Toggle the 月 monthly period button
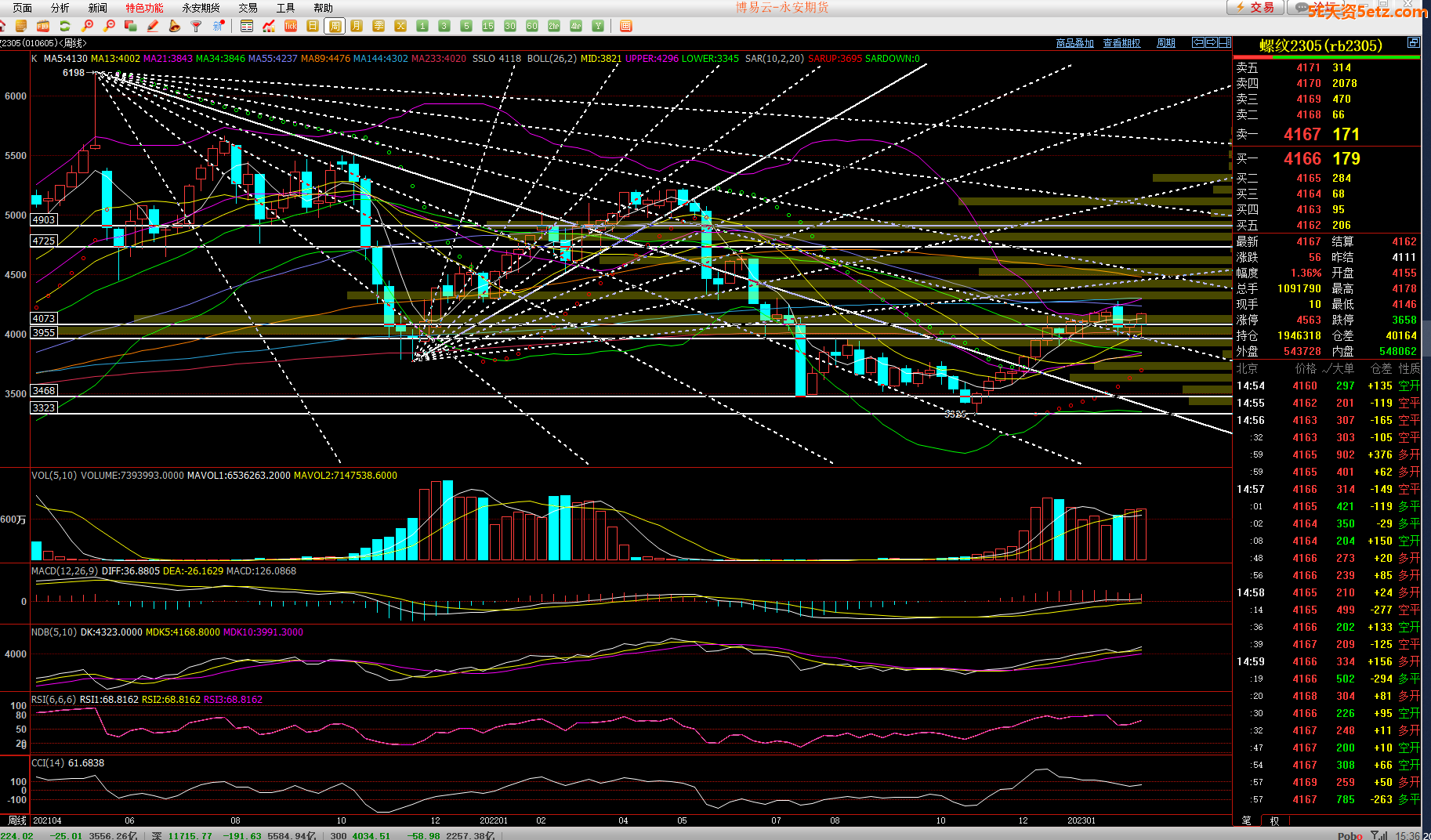 (x=357, y=26)
